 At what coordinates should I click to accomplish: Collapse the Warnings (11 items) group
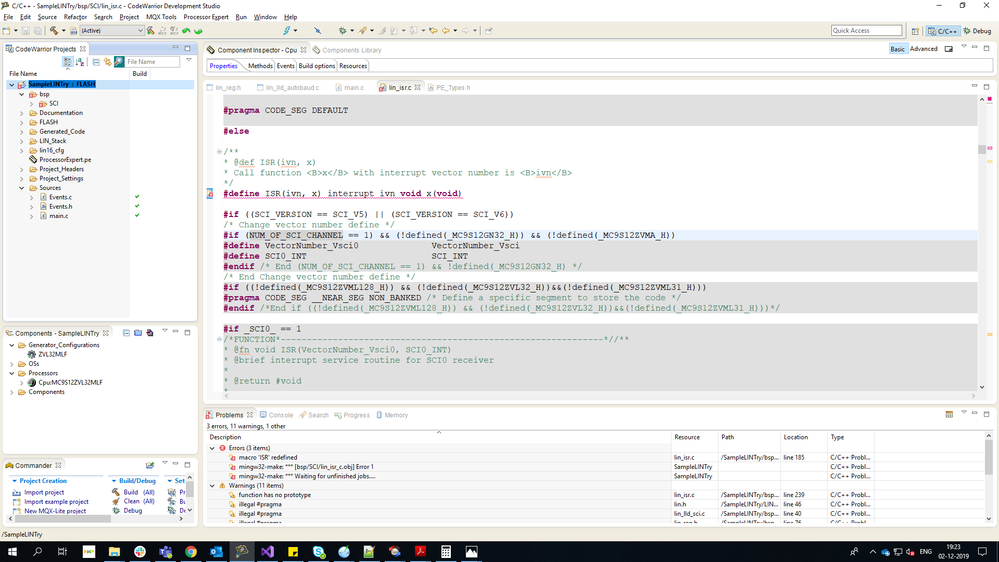(x=213, y=486)
